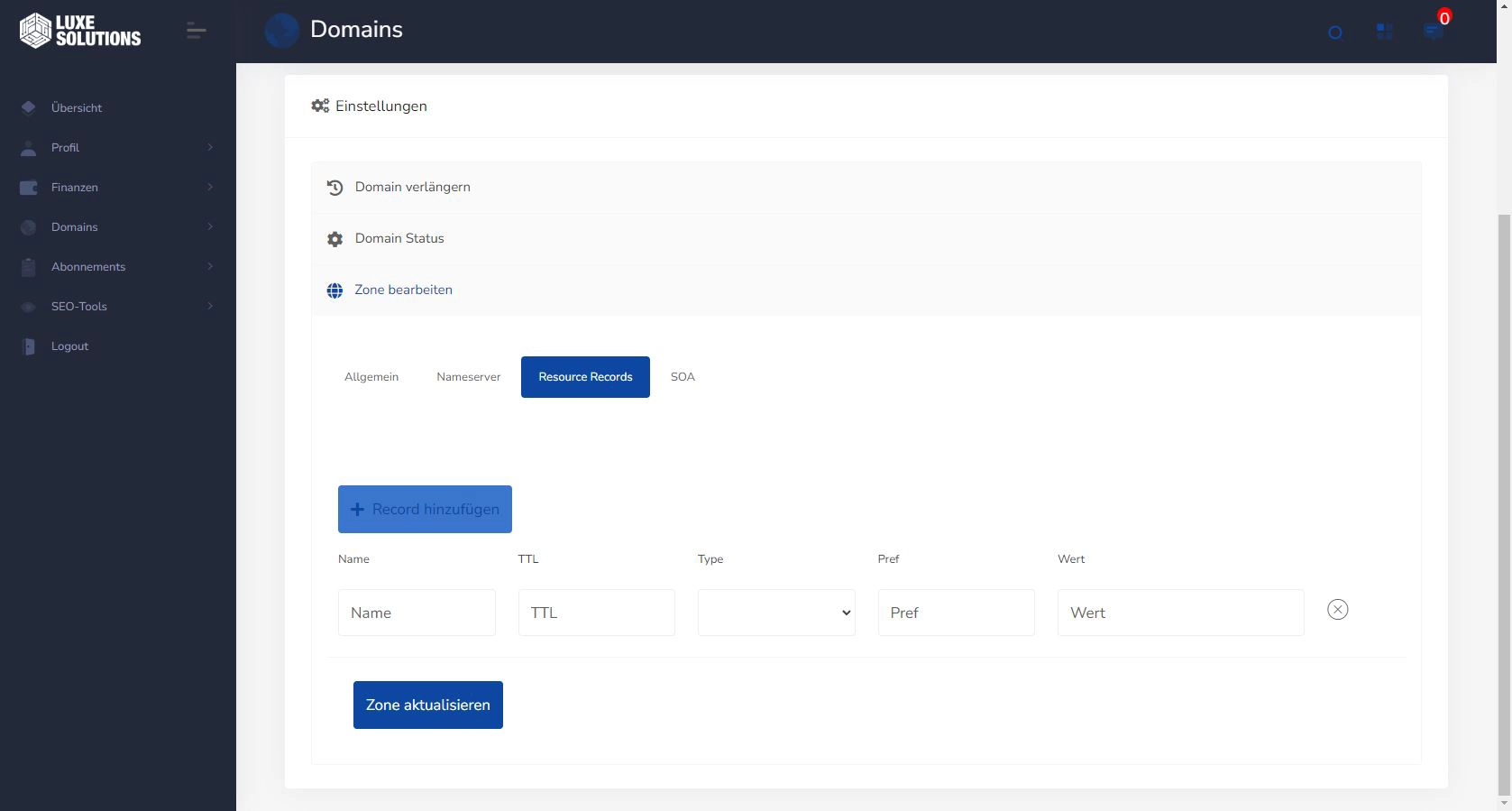The width and height of the screenshot is (1512, 811).
Task: Click the Einstellungen heading text
Action: (381, 106)
